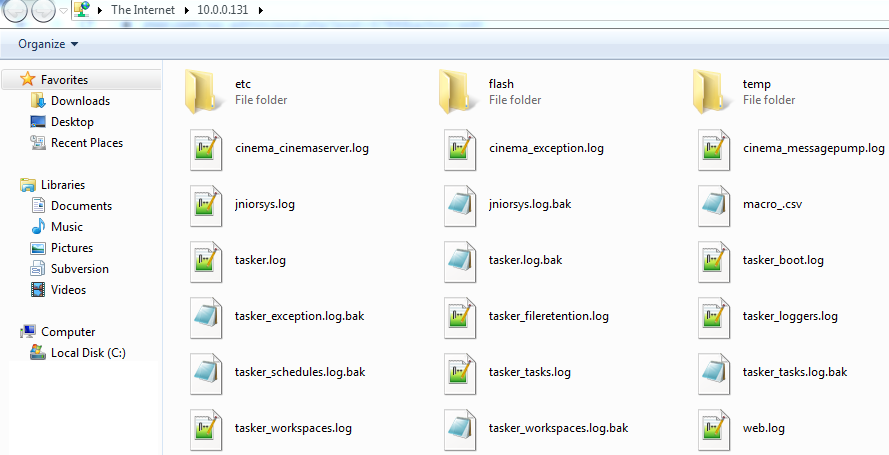Select tasker_tasks.log file icon
This screenshot has width=889, height=455.
tap(459, 373)
